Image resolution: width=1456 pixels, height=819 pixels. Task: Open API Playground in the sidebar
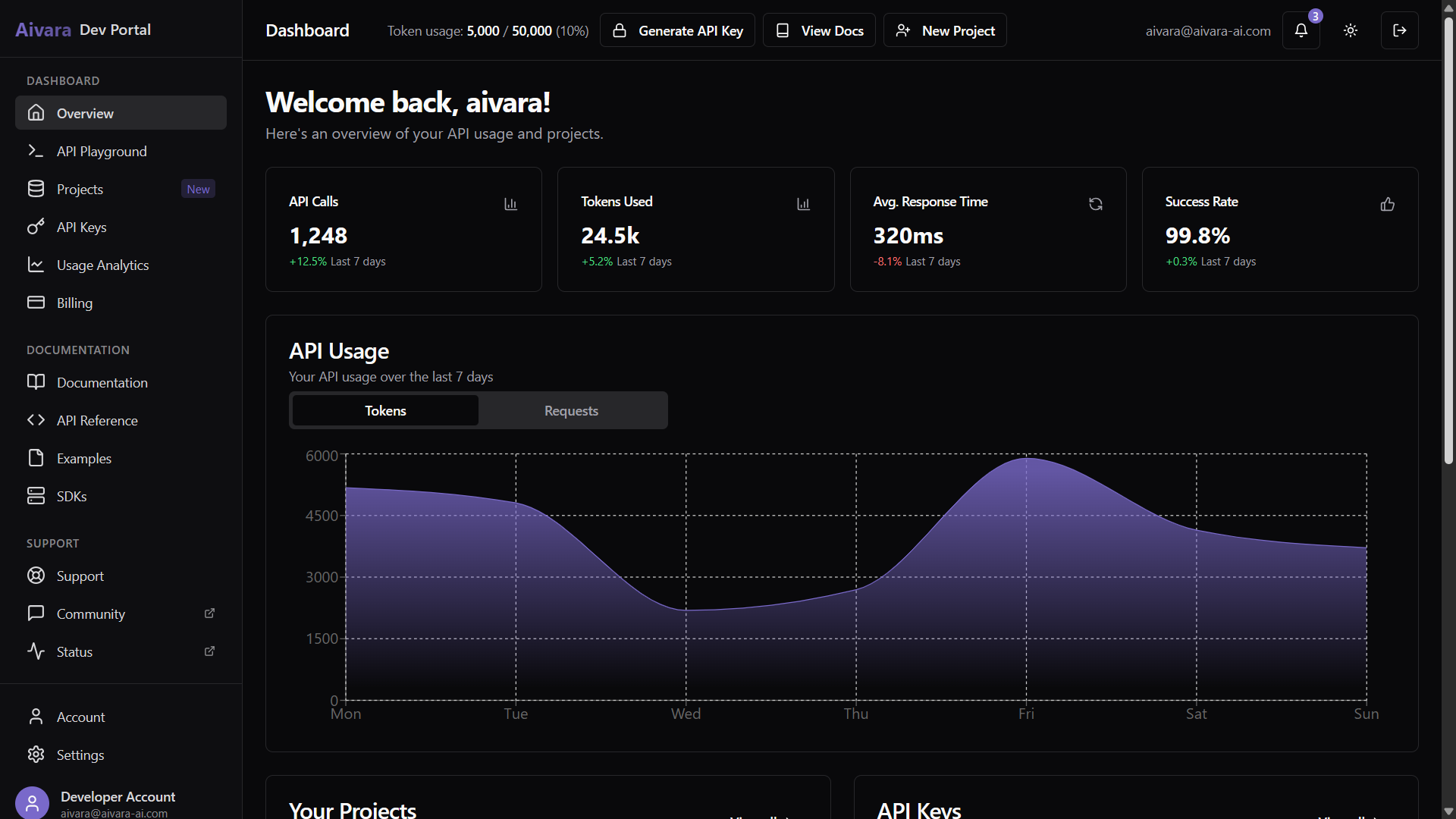tap(102, 151)
